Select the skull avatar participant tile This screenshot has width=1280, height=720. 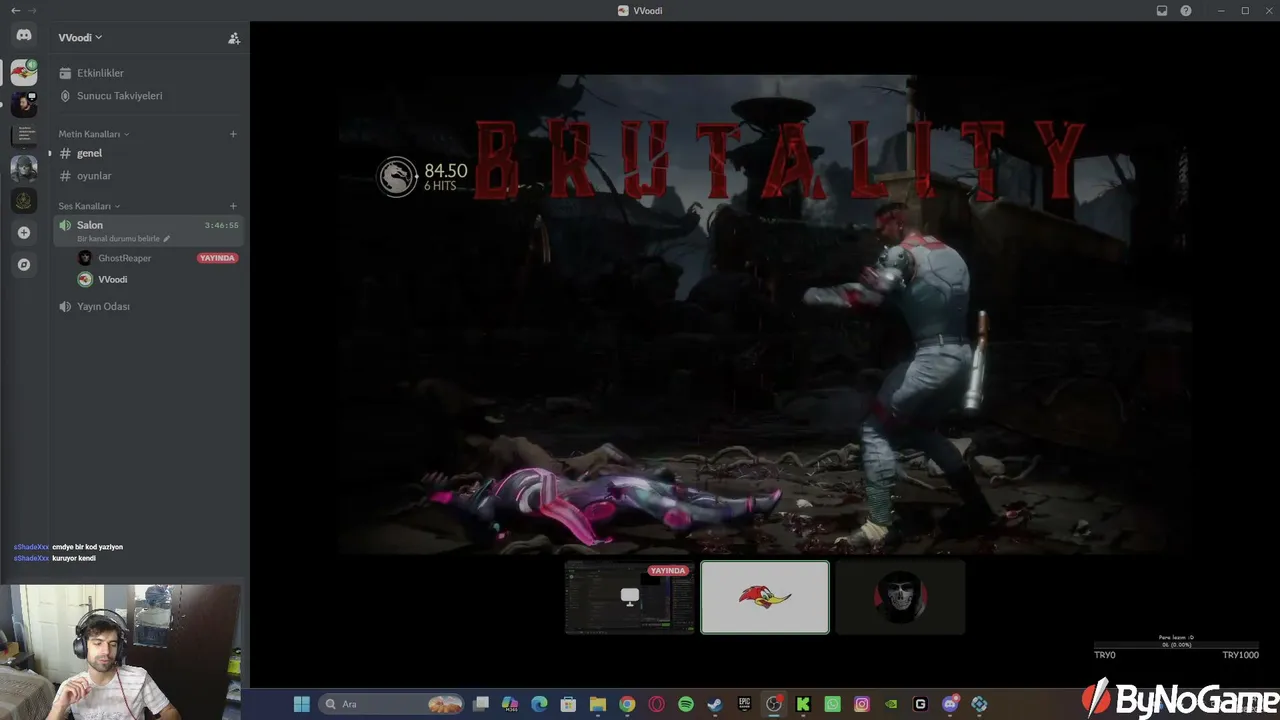(x=900, y=597)
